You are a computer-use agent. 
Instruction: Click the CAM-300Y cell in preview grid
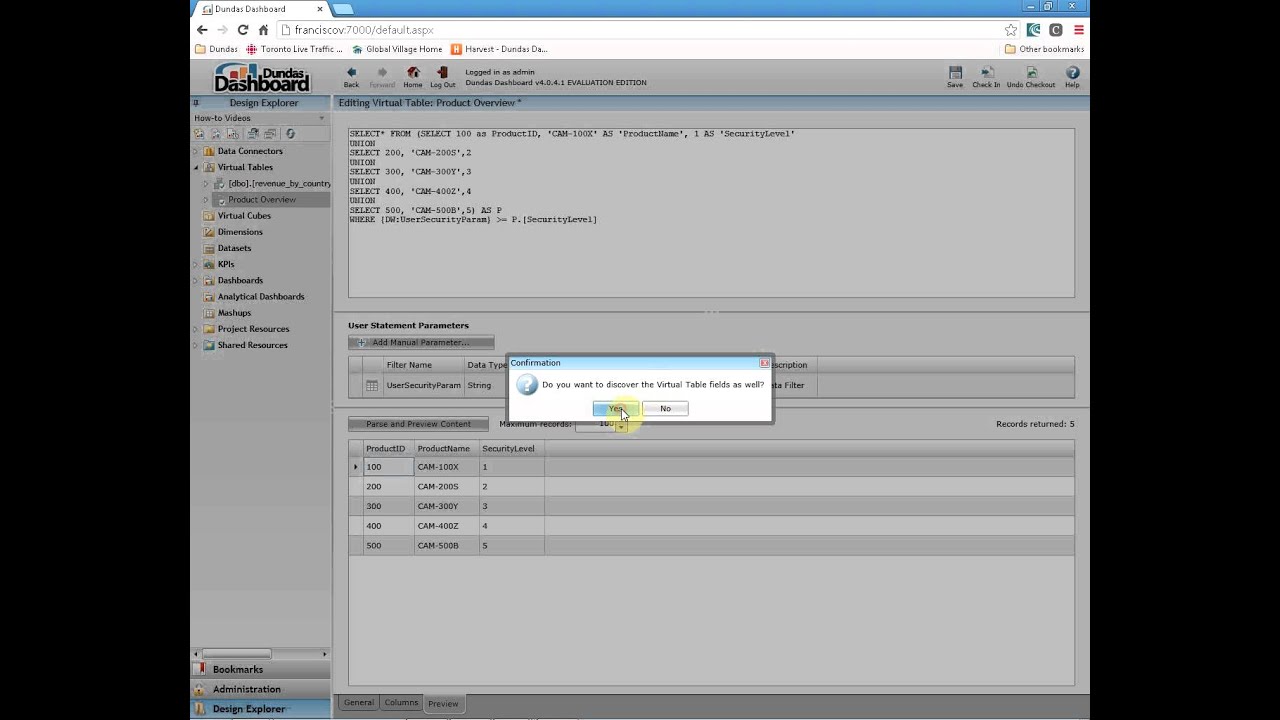(x=445, y=506)
